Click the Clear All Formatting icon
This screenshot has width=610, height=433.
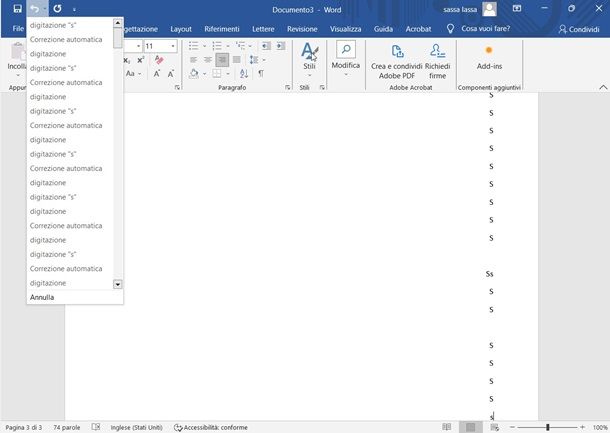click(x=158, y=60)
